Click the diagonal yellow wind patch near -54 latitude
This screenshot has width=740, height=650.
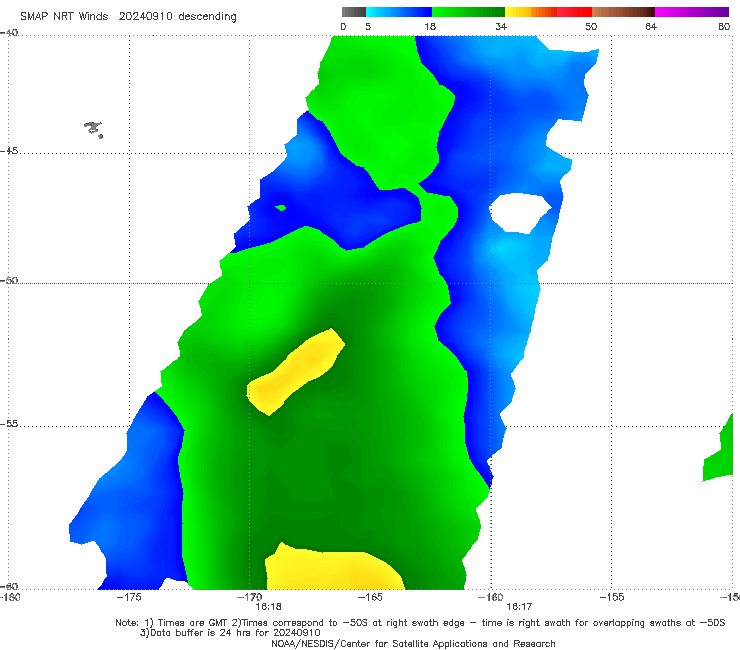[296, 371]
